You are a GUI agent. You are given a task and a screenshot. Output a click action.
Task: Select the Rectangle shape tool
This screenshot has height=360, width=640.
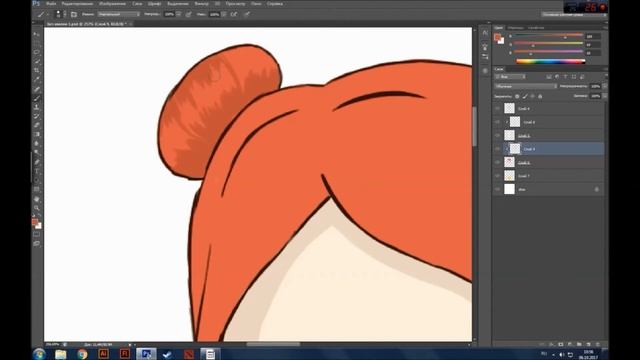(37, 189)
